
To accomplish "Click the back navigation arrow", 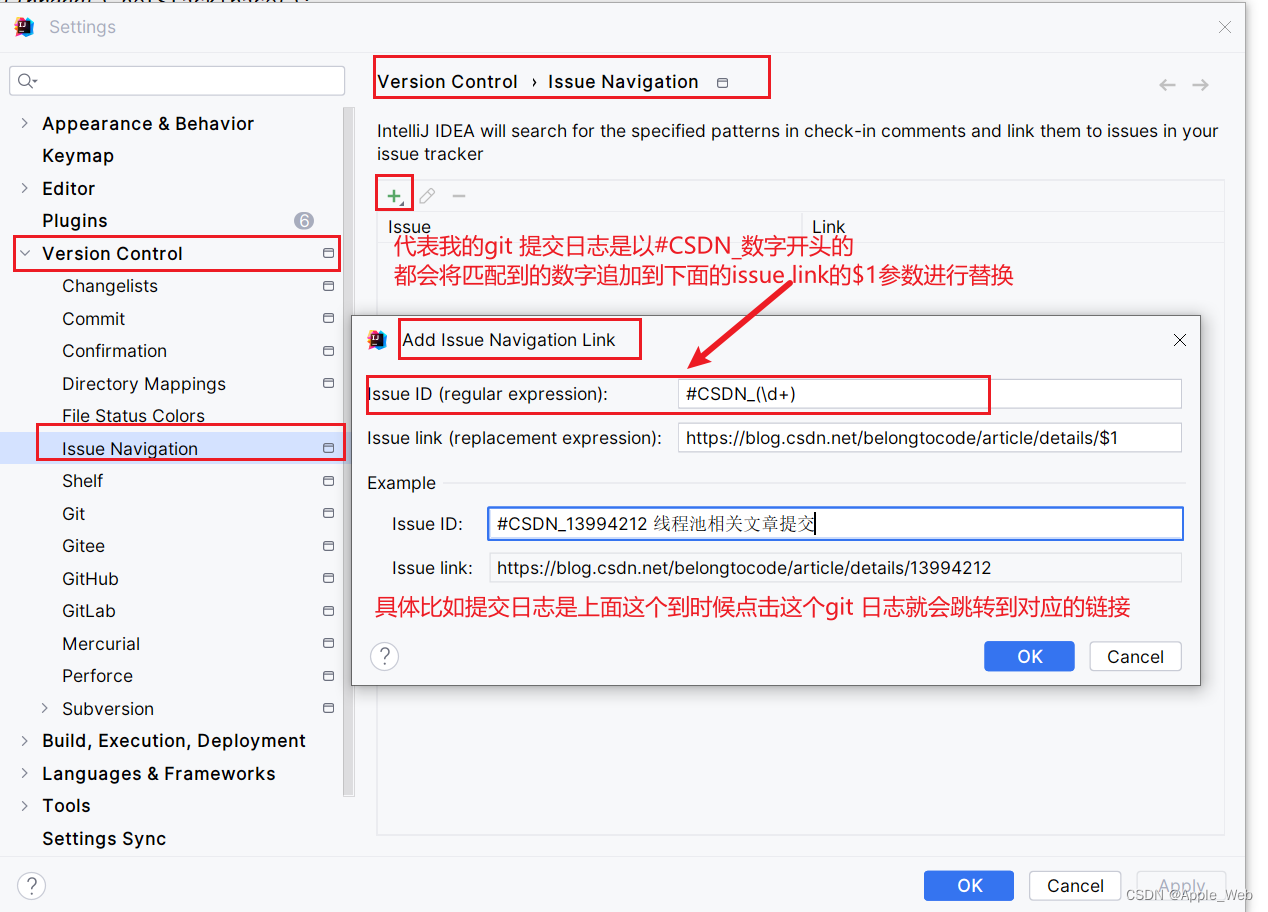I will tap(1167, 85).
